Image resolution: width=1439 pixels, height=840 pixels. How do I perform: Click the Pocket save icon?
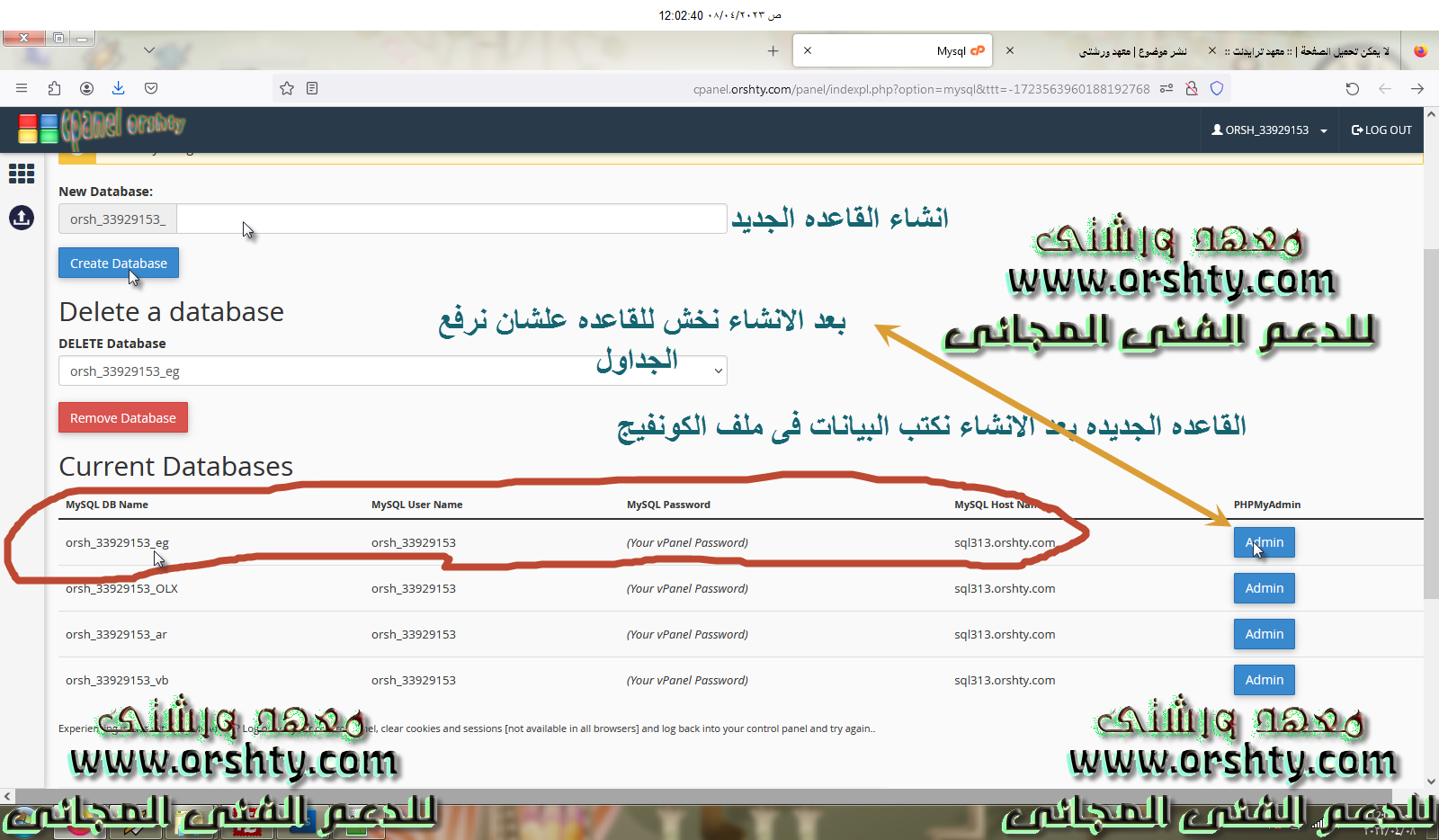point(151,88)
